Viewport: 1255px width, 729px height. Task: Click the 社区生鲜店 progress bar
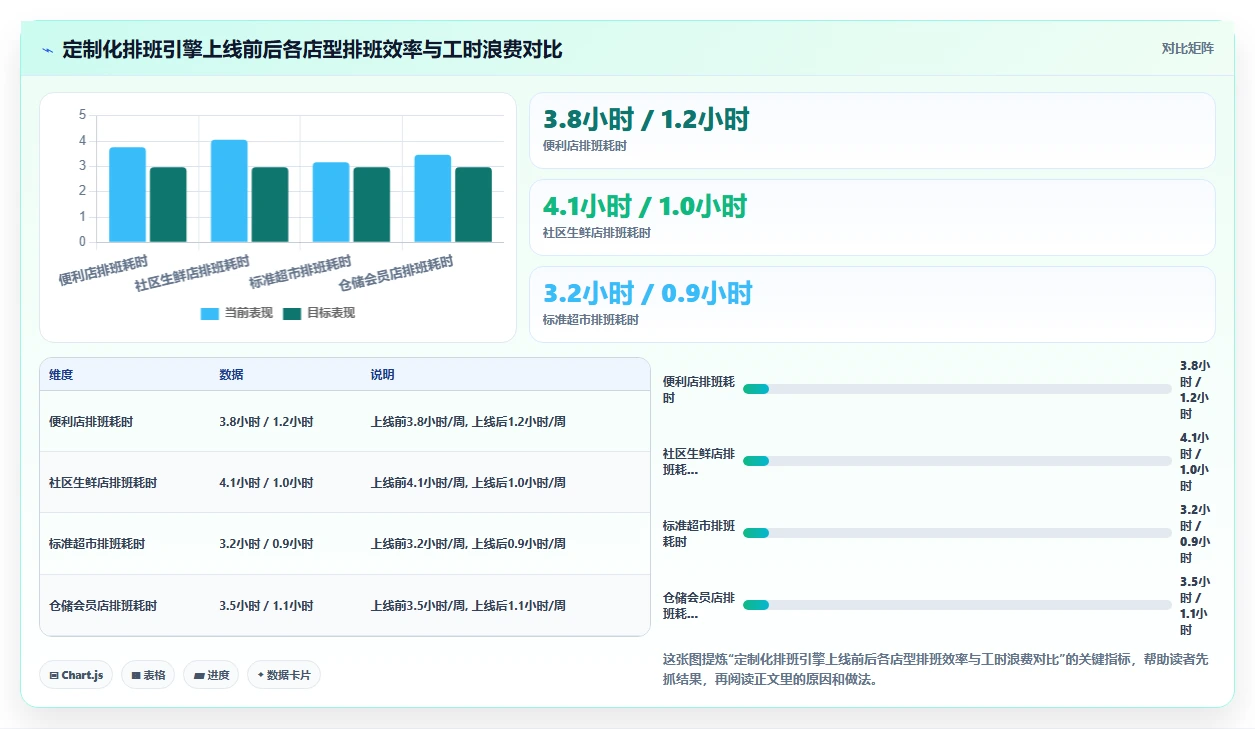coord(957,461)
